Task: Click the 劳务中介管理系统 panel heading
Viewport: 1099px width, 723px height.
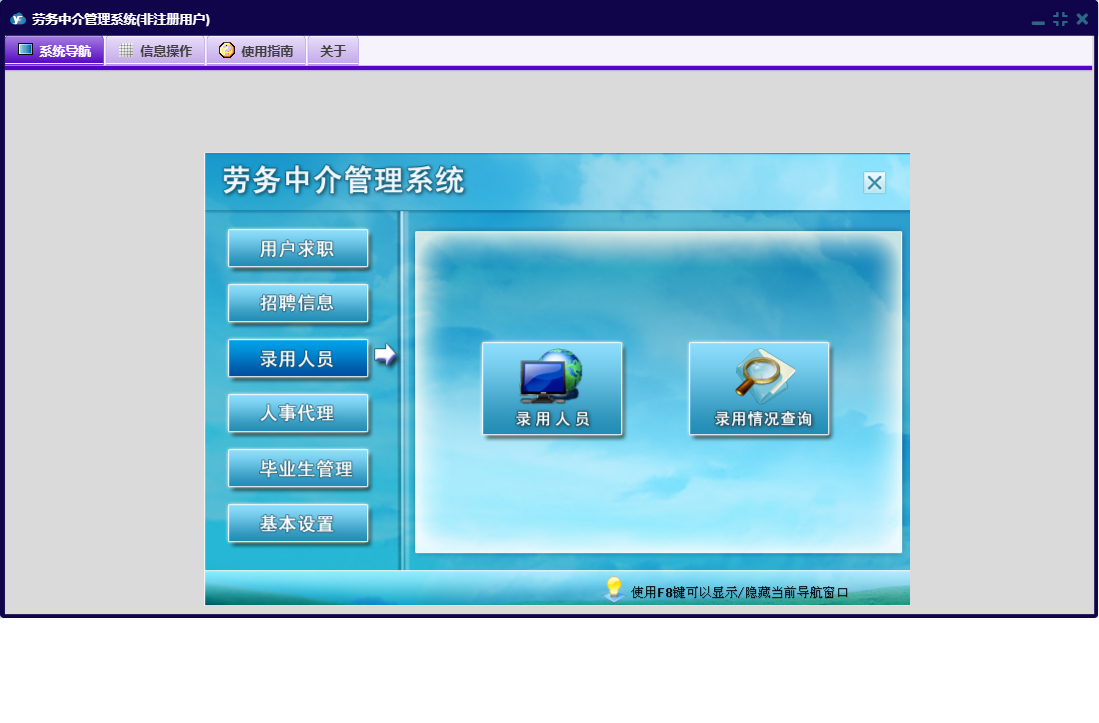Action: pyautogui.click(x=343, y=180)
